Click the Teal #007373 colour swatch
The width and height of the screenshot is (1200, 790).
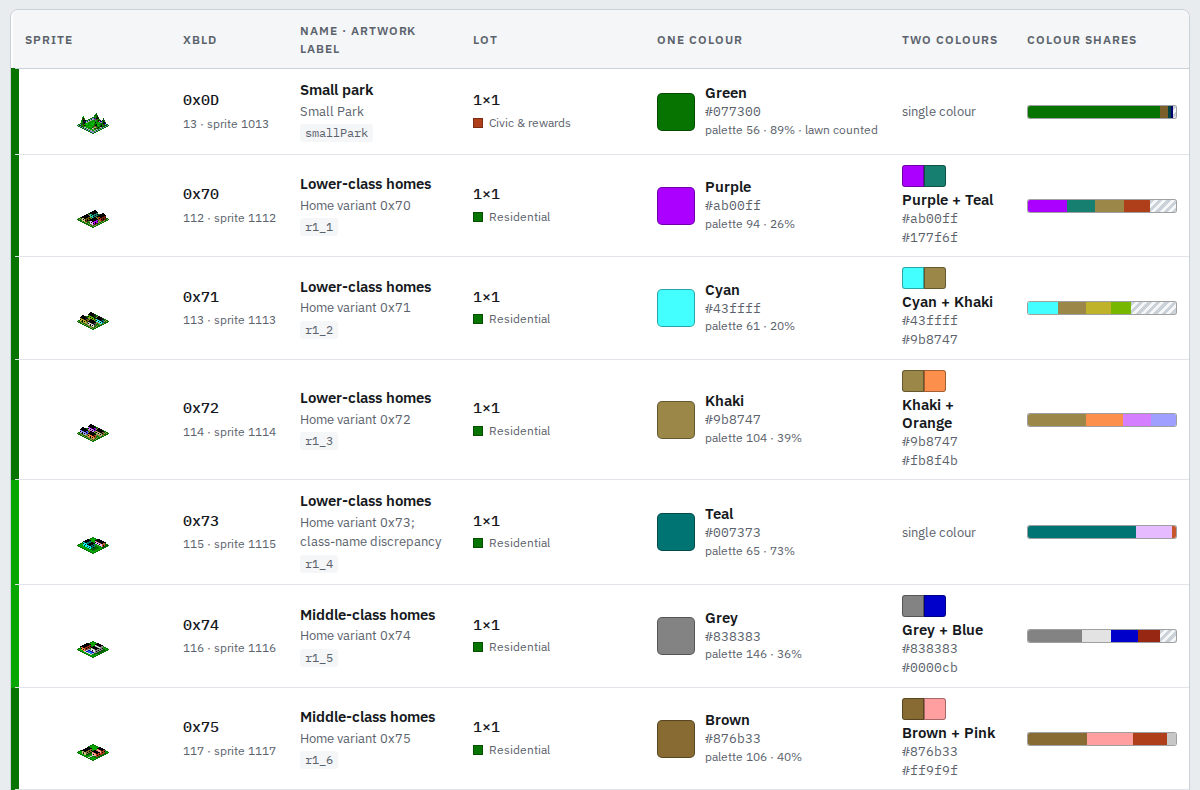676,532
